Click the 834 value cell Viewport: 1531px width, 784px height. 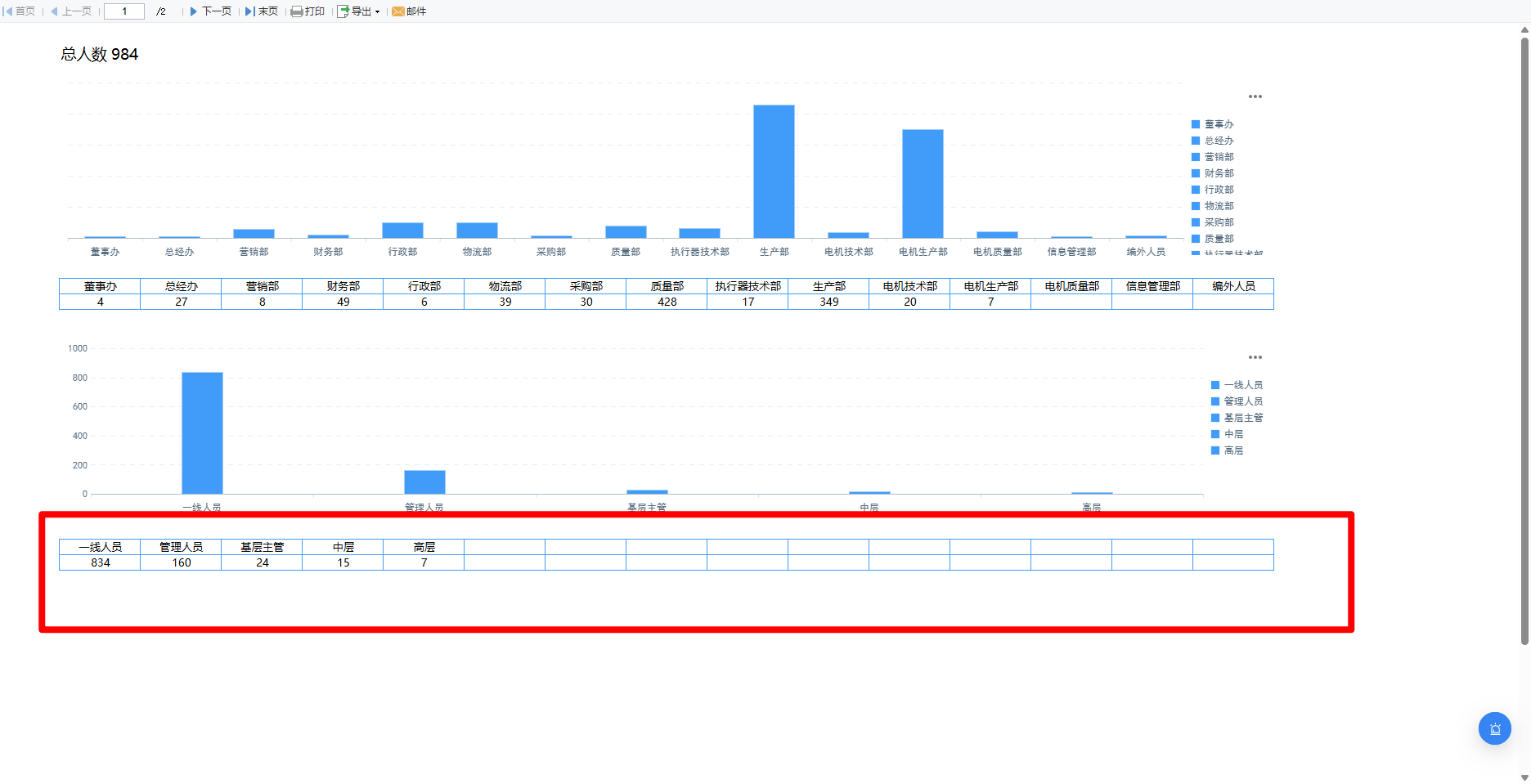pyautogui.click(x=100, y=562)
